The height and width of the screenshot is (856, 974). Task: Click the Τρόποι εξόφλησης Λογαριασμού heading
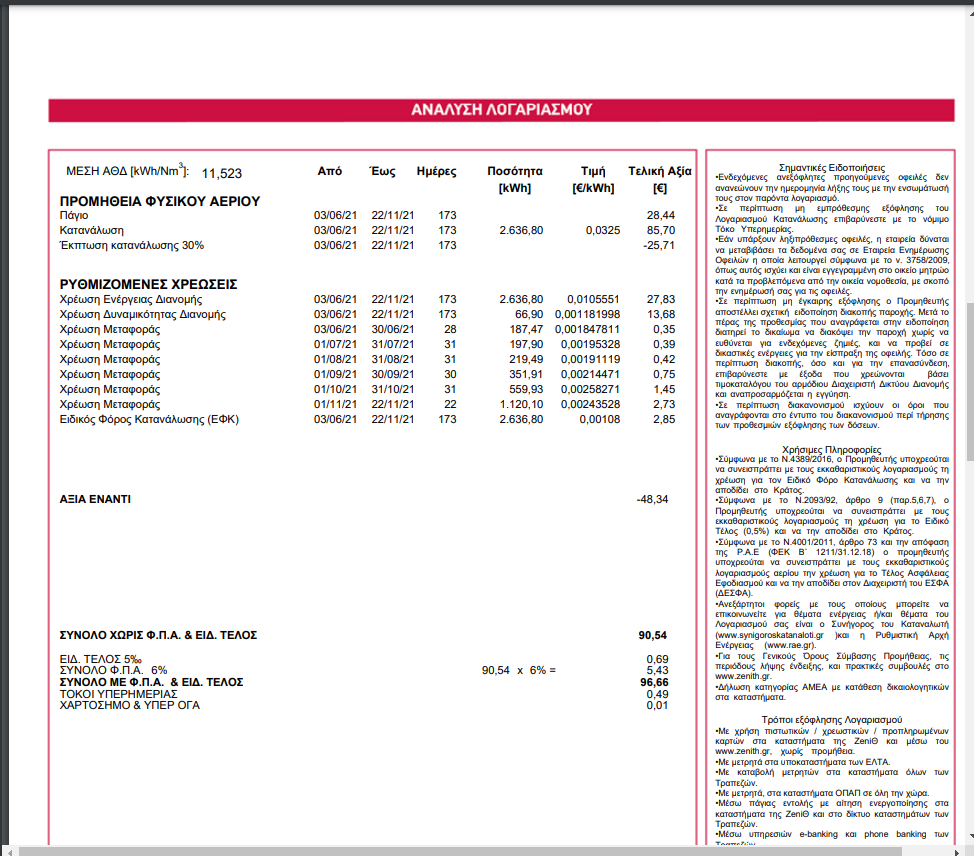832,720
